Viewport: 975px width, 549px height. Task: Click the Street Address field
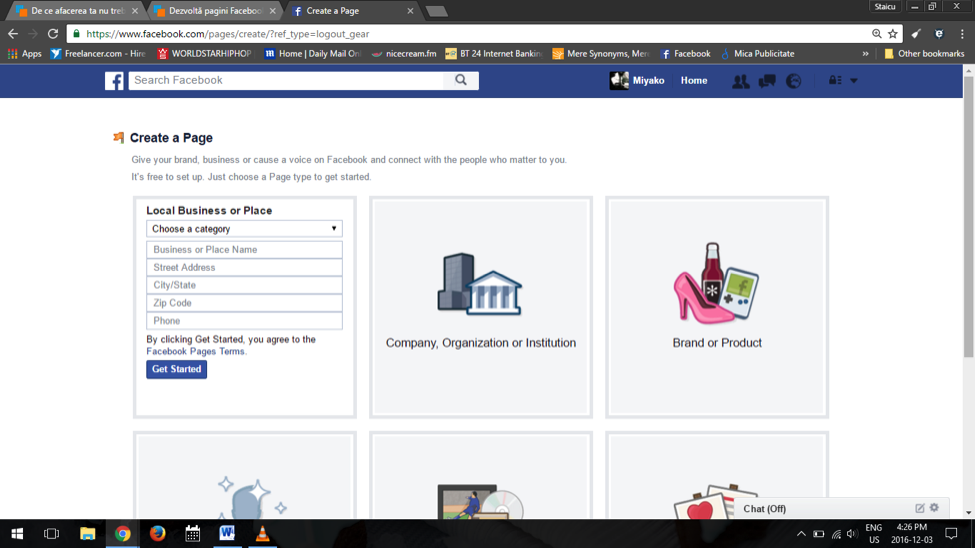244,267
